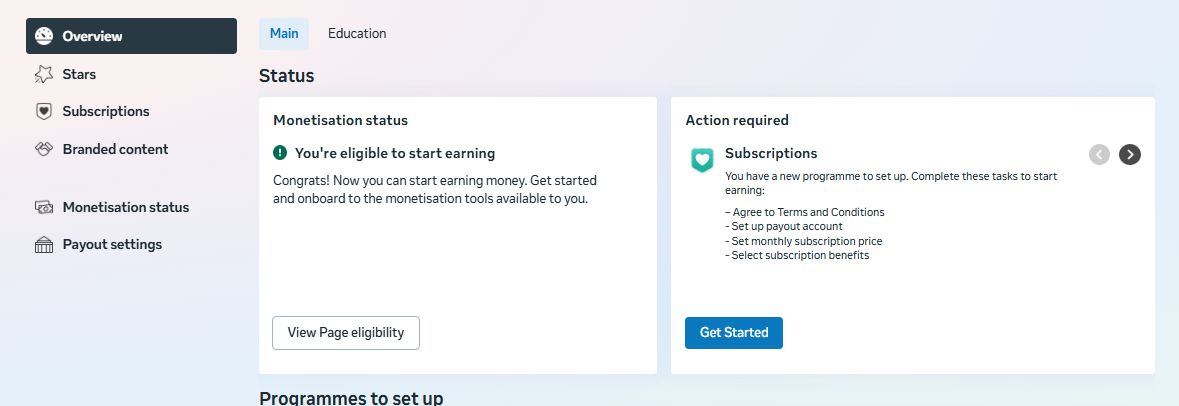
Task: Click the Overview dashboard icon in sidebar
Action: click(x=44, y=36)
